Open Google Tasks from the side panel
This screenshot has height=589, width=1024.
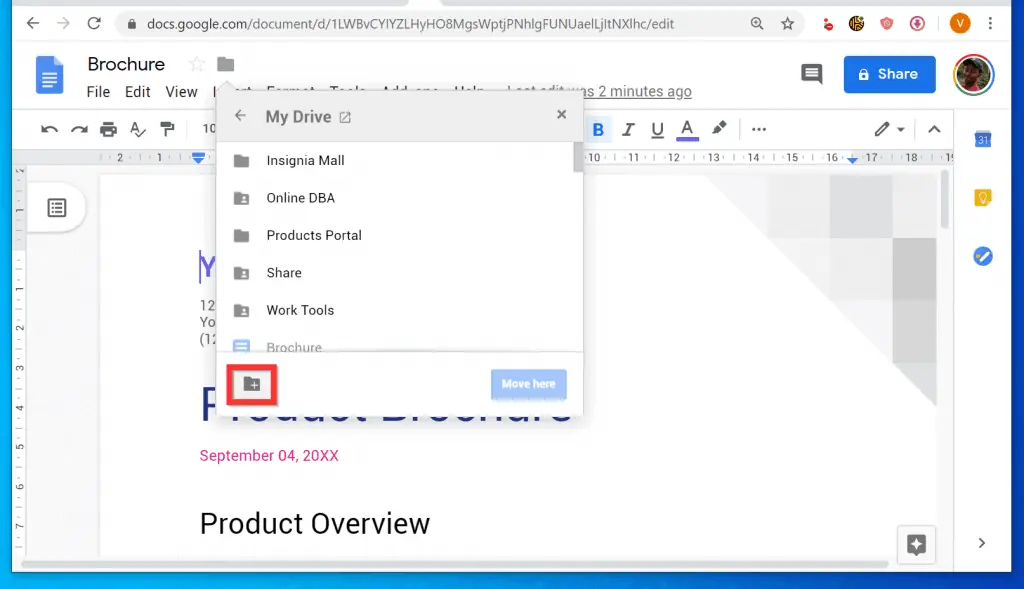tap(982, 256)
